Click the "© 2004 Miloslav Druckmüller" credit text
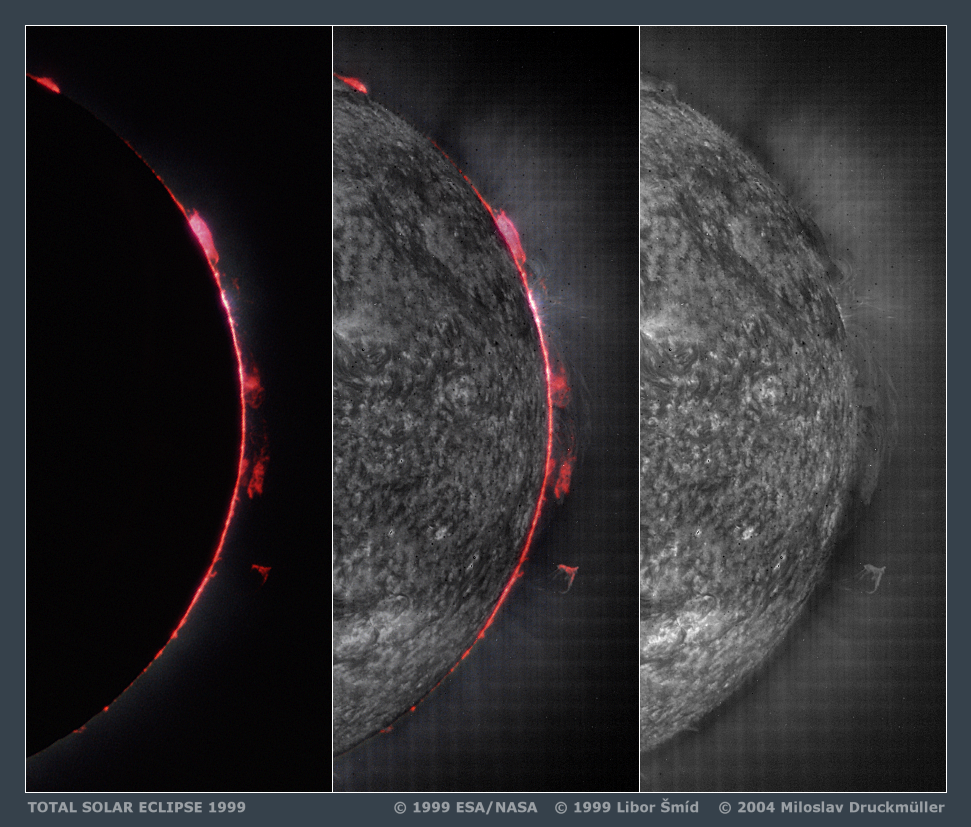Viewport: 971px width, 827px height. pyautogui.click(x=830, y=807)
